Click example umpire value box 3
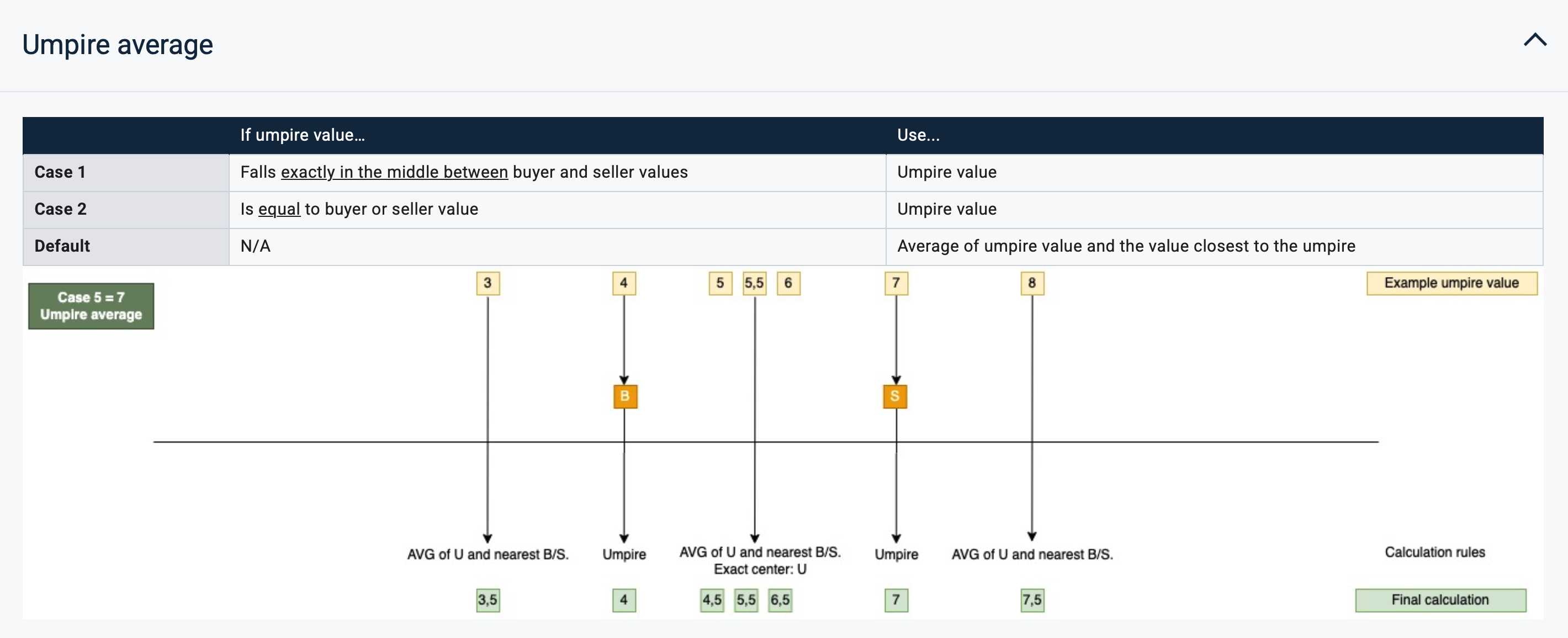This screenshot has height=638, width=1568. point(488,284)
